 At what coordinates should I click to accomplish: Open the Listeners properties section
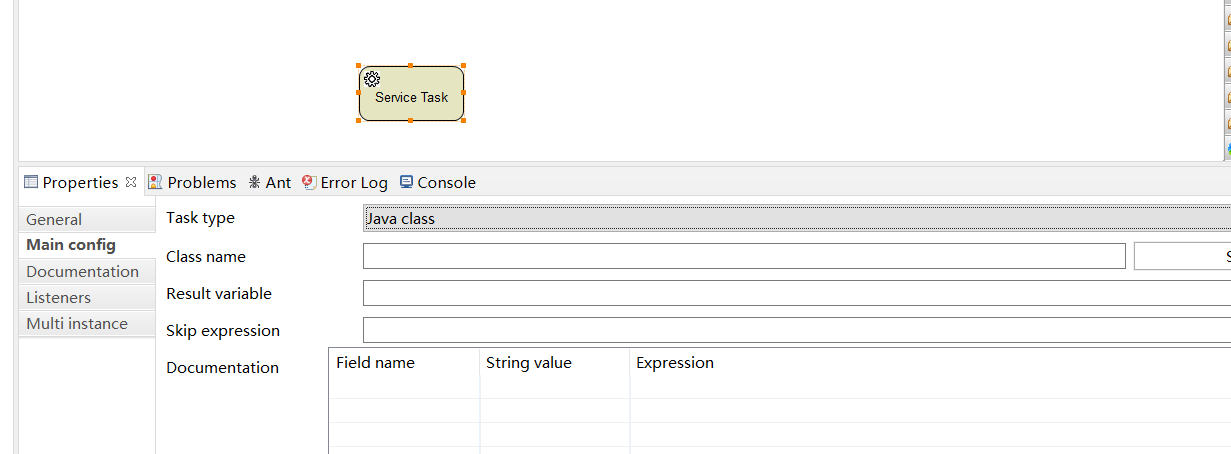[x=58, y=298]
